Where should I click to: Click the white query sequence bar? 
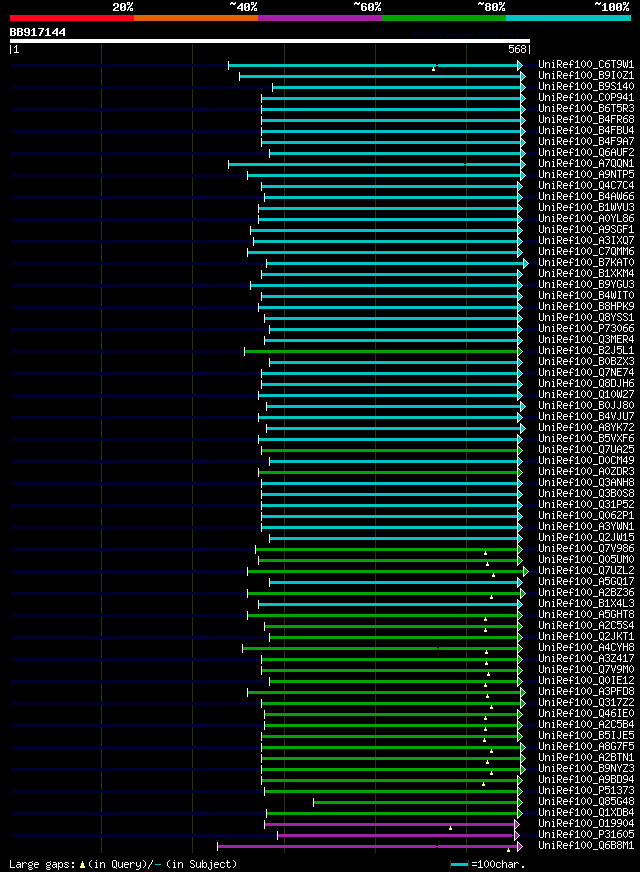tap(270, 41)
